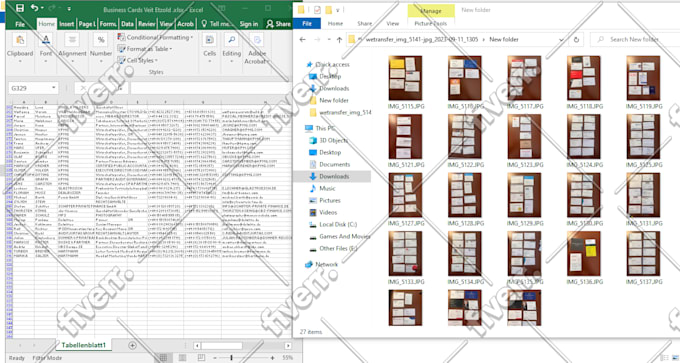Screen dimensions: 680x363
Task: Switch to Page Break Preview in status bar
Action: click(201, 358)
